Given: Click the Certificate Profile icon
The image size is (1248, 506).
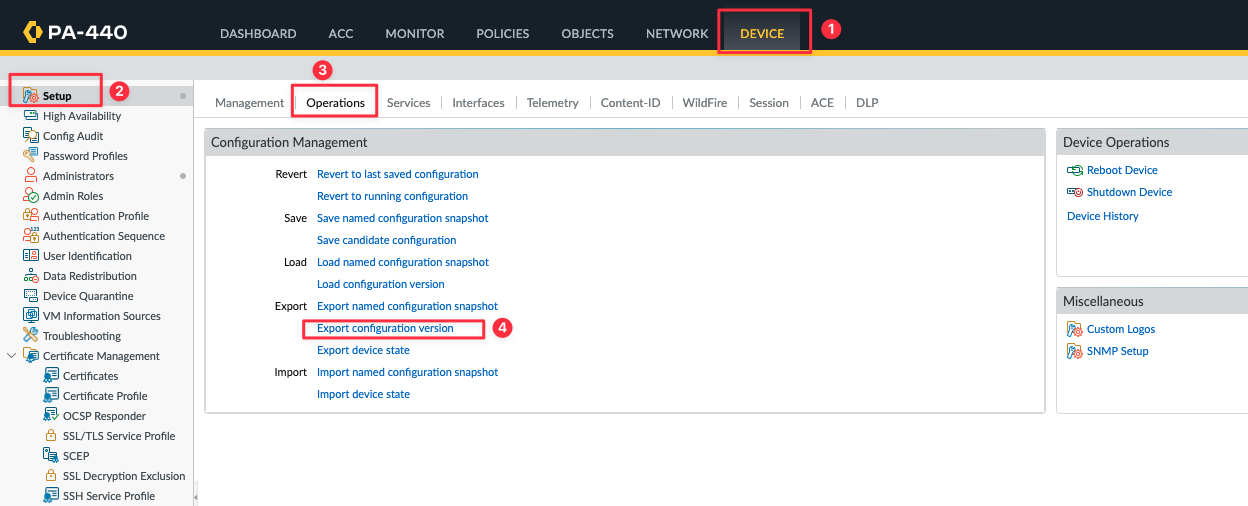Looking at the screenshot, I should tap(51, 396).
